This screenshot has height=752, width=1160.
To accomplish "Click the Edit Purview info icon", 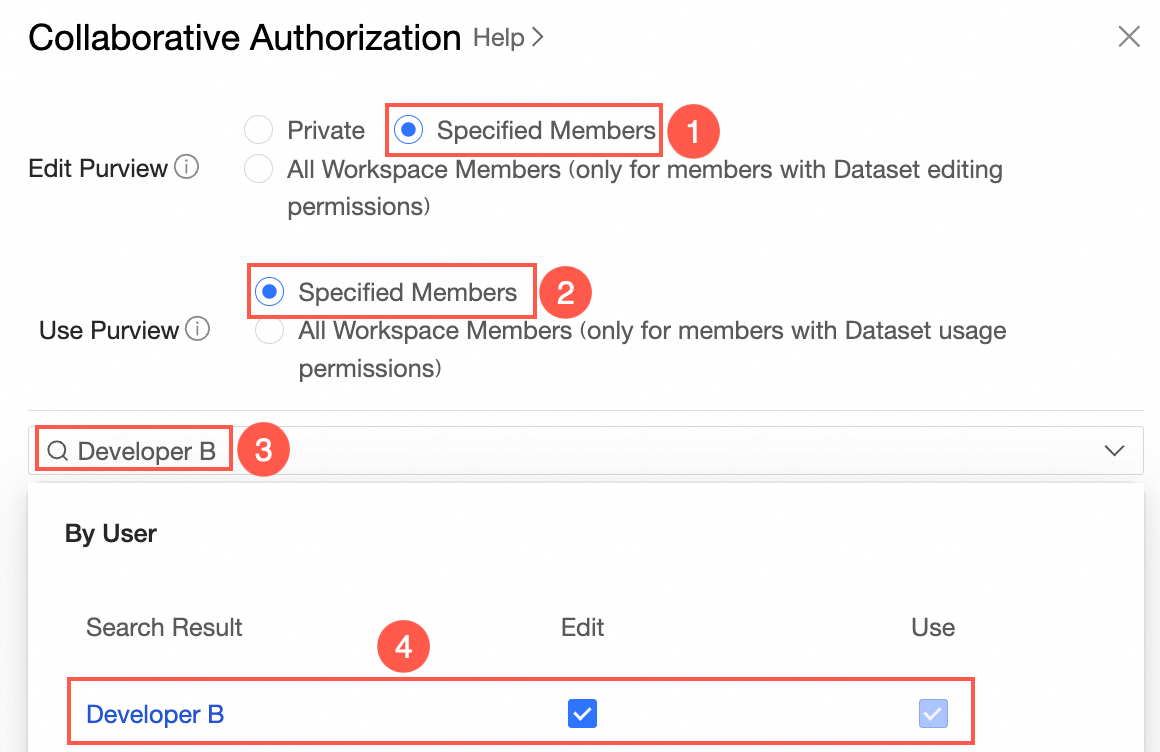I will coord(186,168).
